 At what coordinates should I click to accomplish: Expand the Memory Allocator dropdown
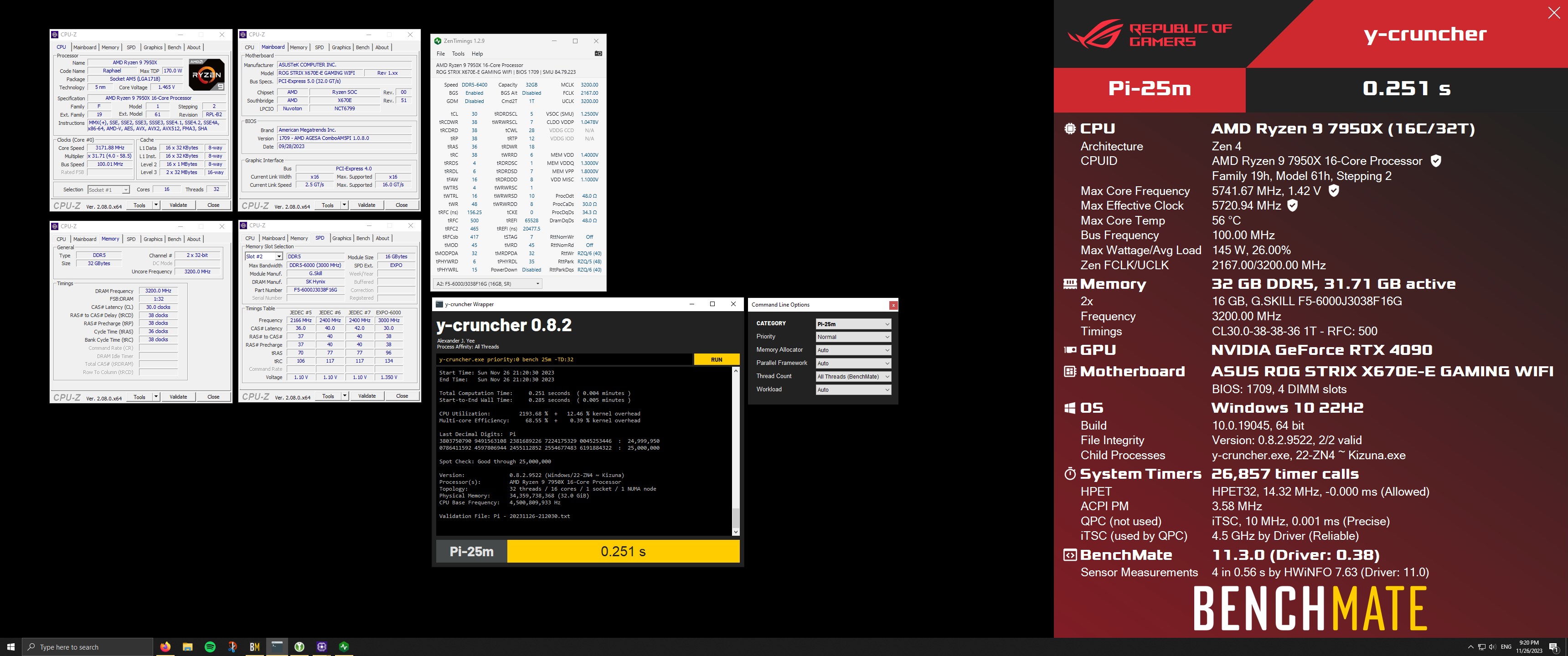[853, 350]
